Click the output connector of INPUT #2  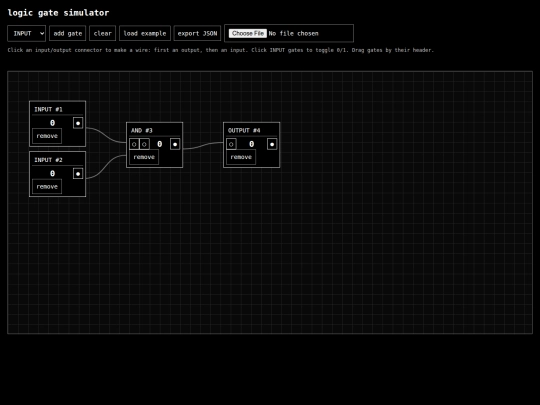pyautogui.click(x=78, y=174)
